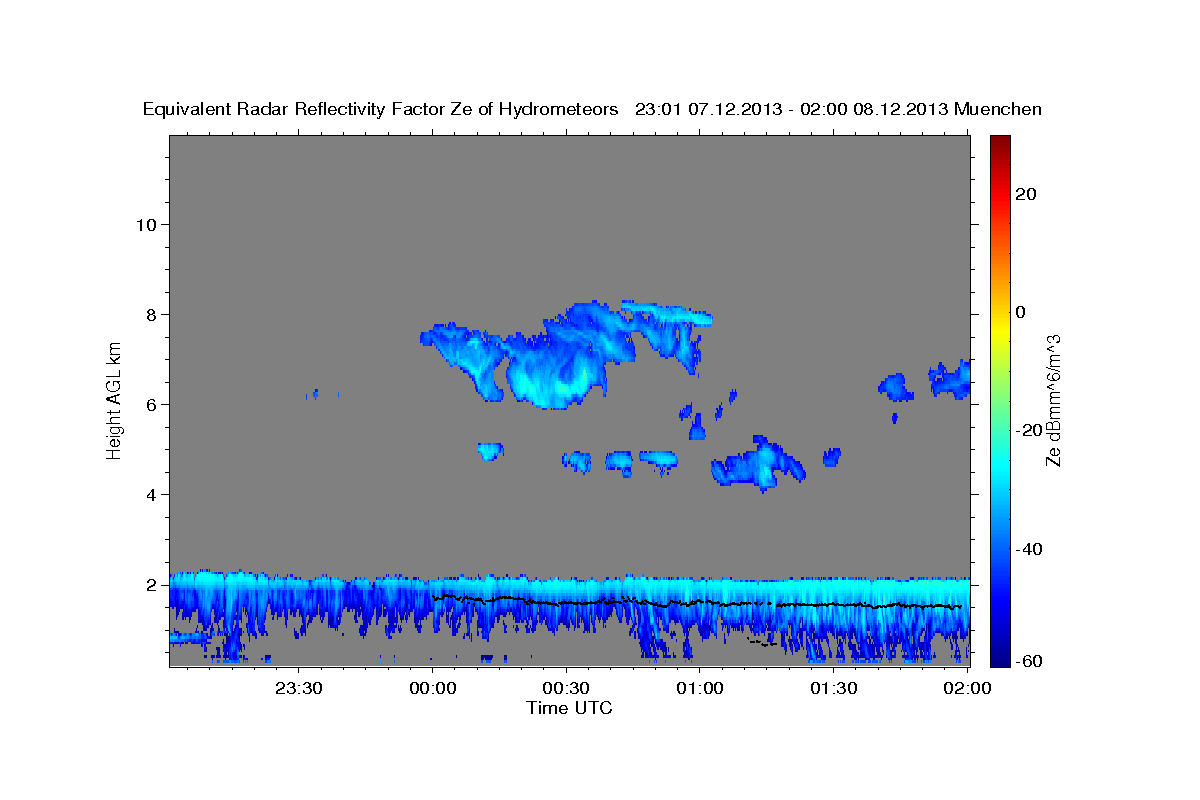Click the height tick label '2'
Viewport: 1200px width, 800px height.
[x=151, y=584]
